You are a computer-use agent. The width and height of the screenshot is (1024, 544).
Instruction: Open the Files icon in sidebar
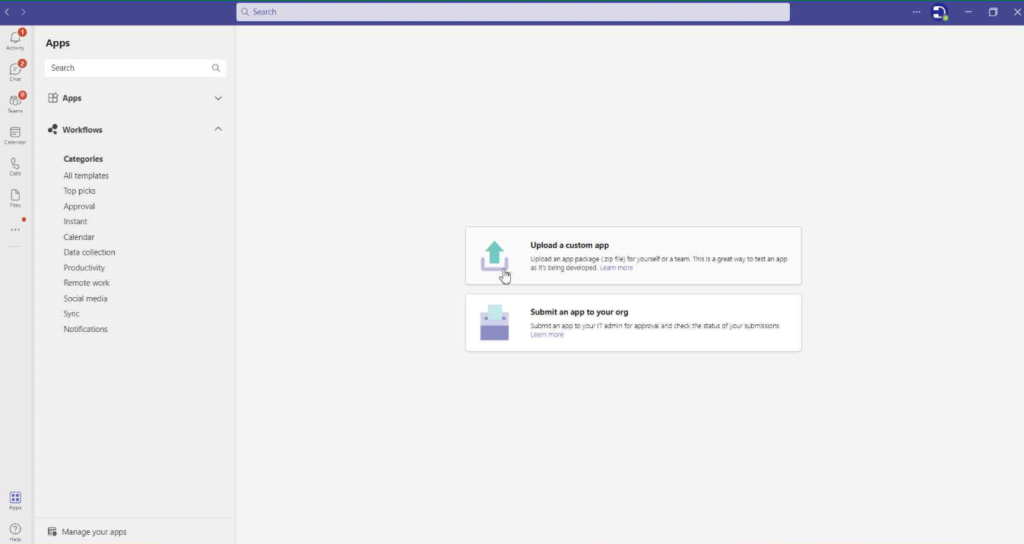[15, 198]
